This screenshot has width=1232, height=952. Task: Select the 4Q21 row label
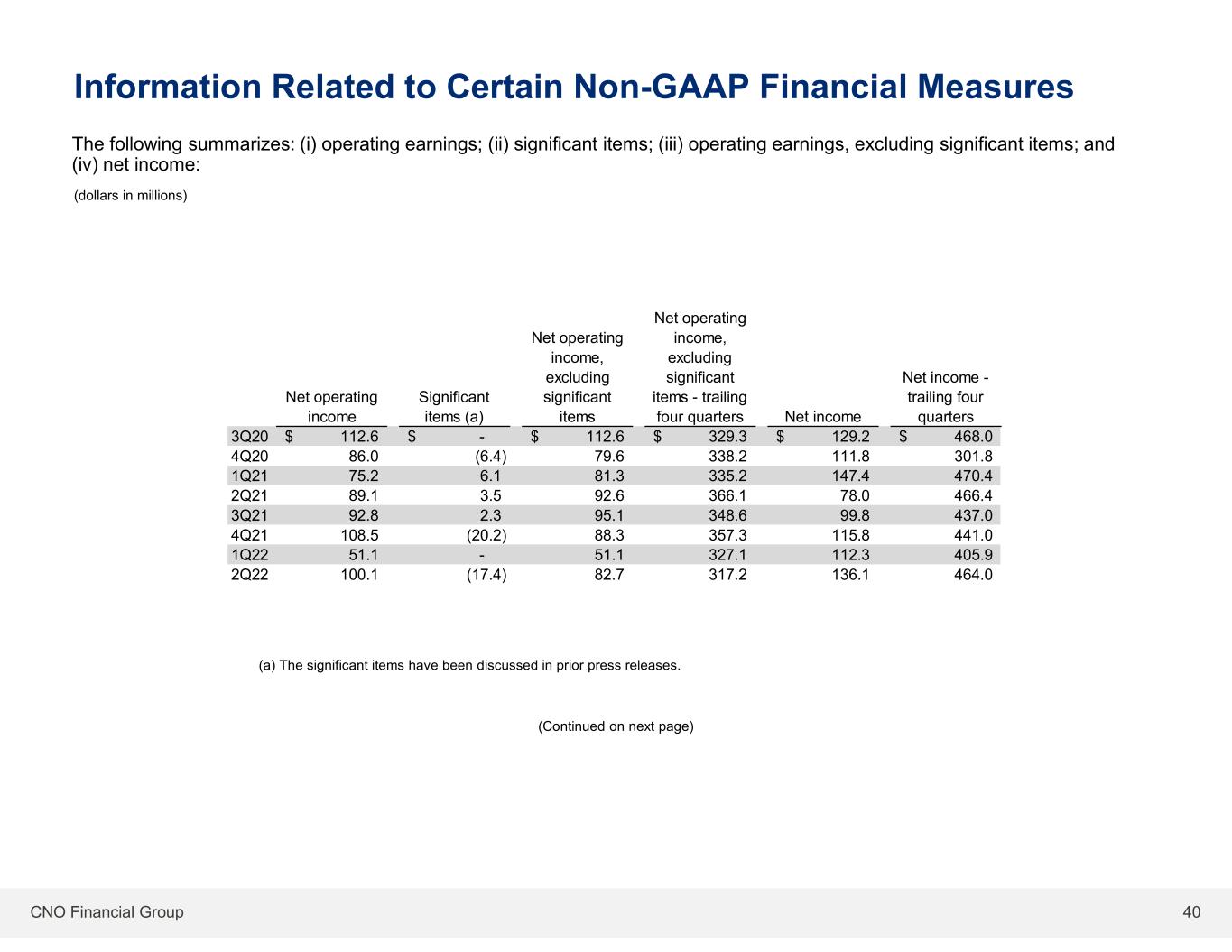point(250,535)
